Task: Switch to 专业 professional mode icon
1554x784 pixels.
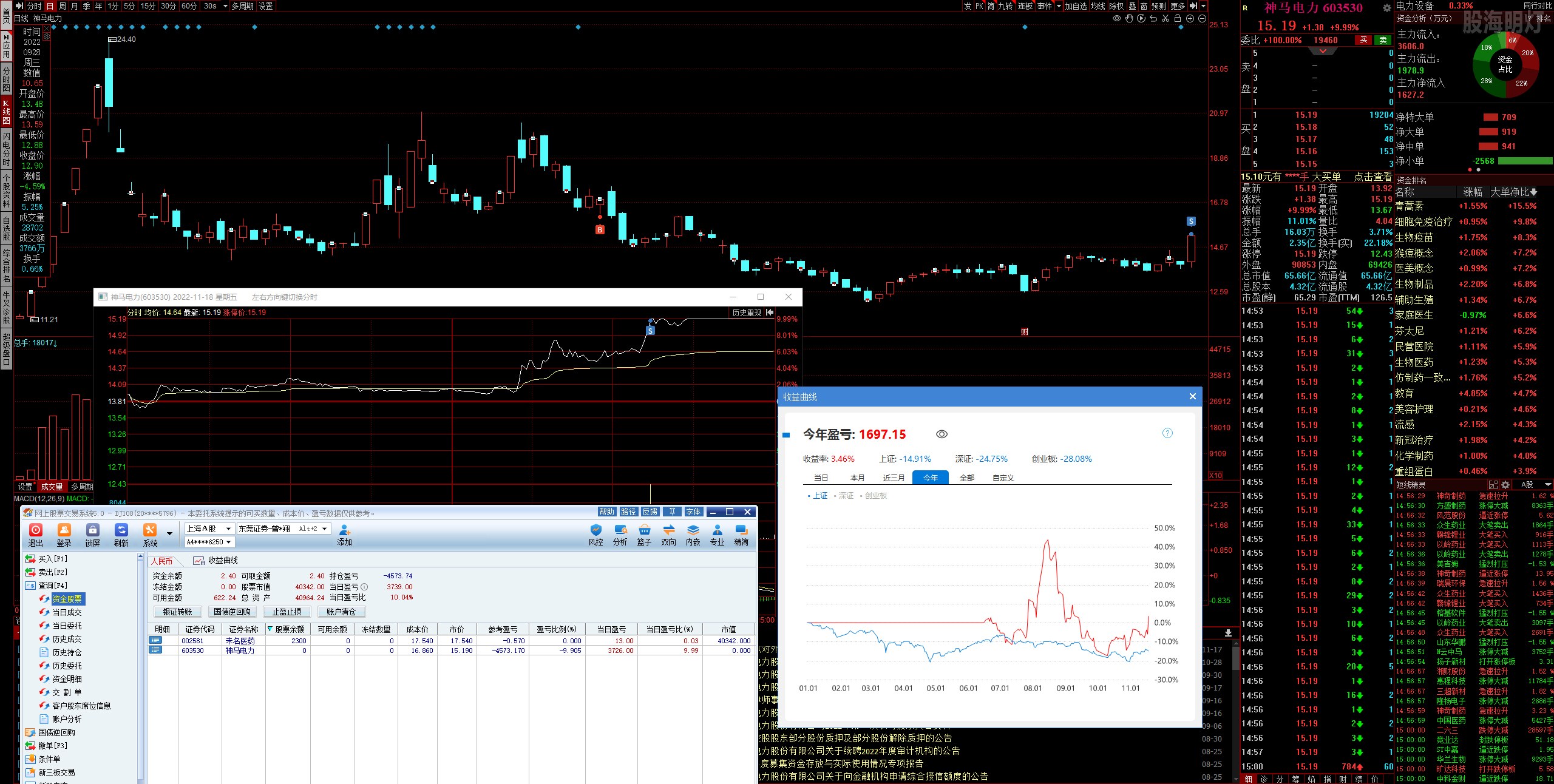Action: (717, 535)
